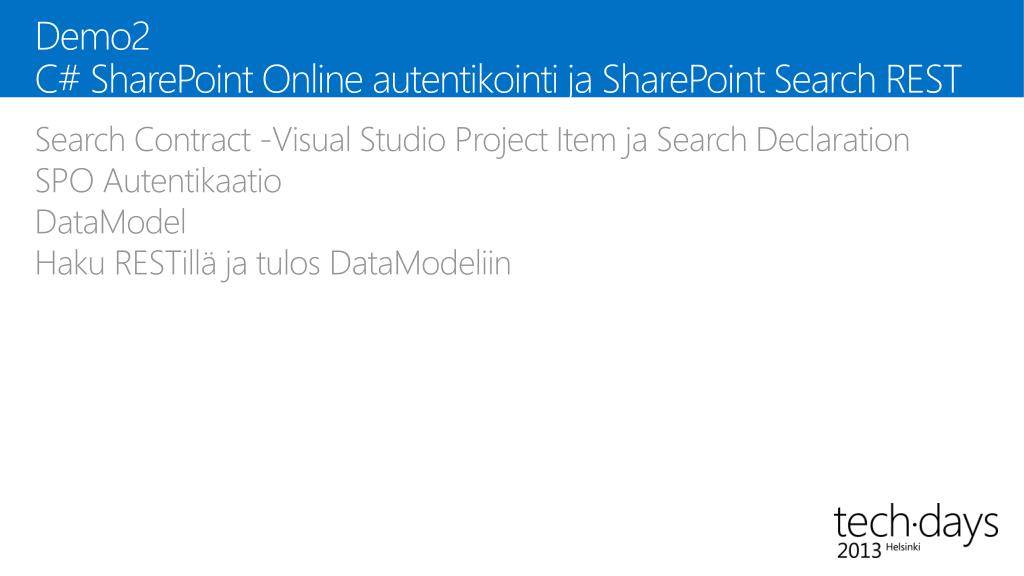Click the 'Demo2' title line
The width and height of the screenshot is (1024, 576).
click(92, 37)
